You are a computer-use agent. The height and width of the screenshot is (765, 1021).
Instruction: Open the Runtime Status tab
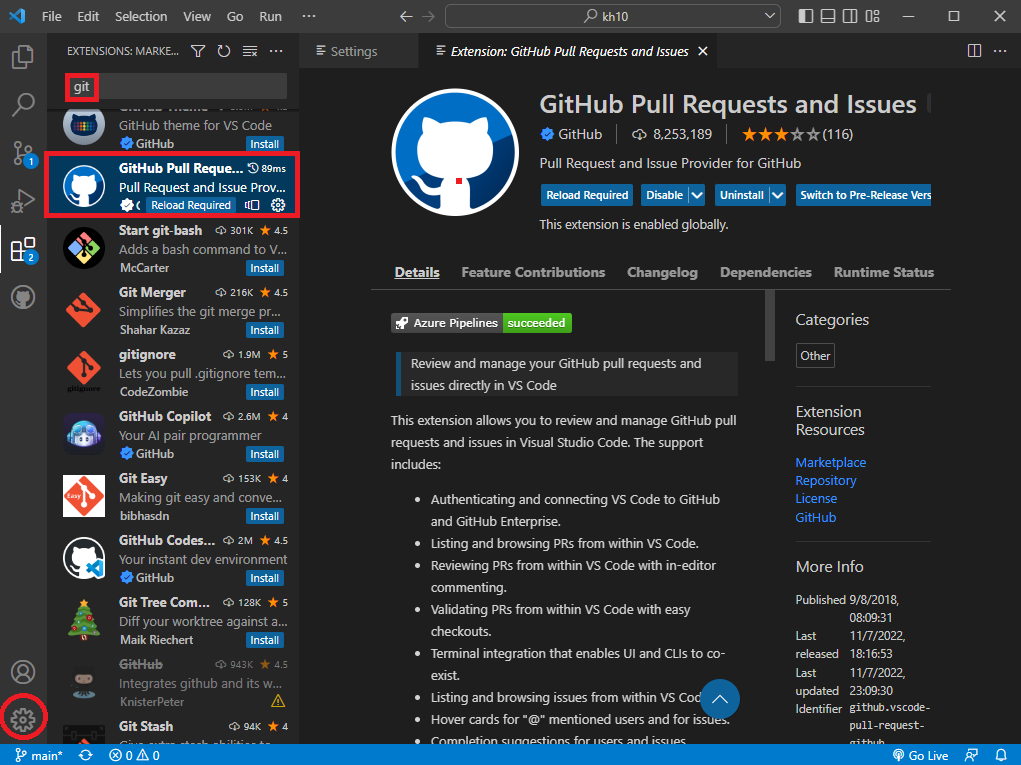click(x=884, y=272)
